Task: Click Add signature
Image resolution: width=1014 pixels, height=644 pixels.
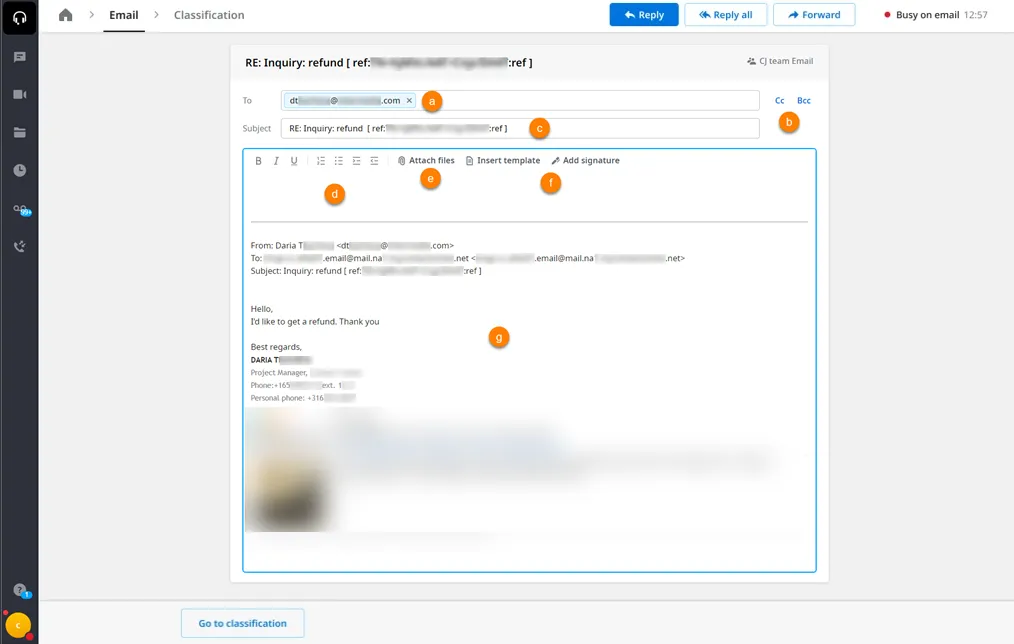Action: 585,160
